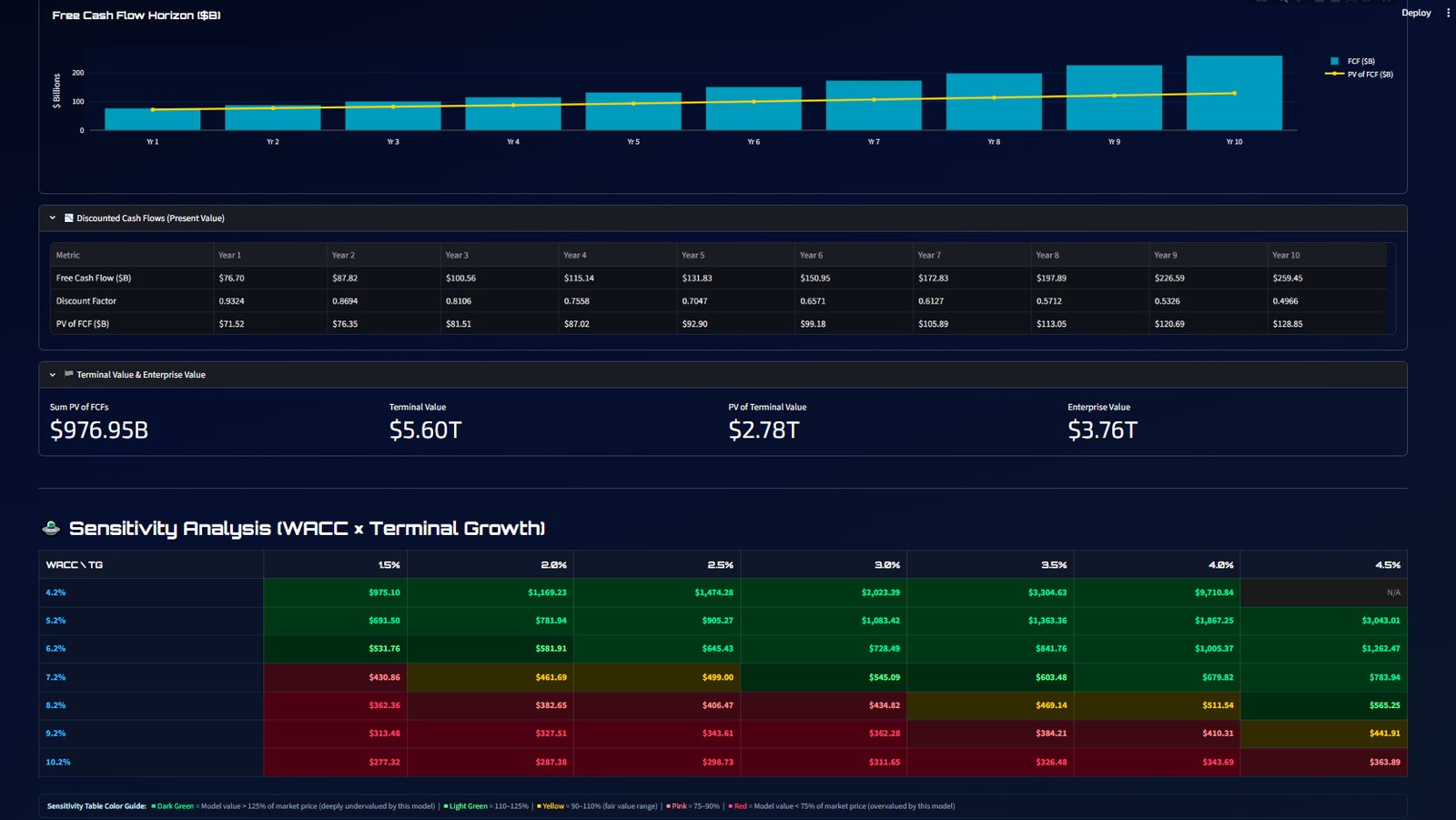Click the $976.95B Sum PV value
1456x820 pixels.
99,430
